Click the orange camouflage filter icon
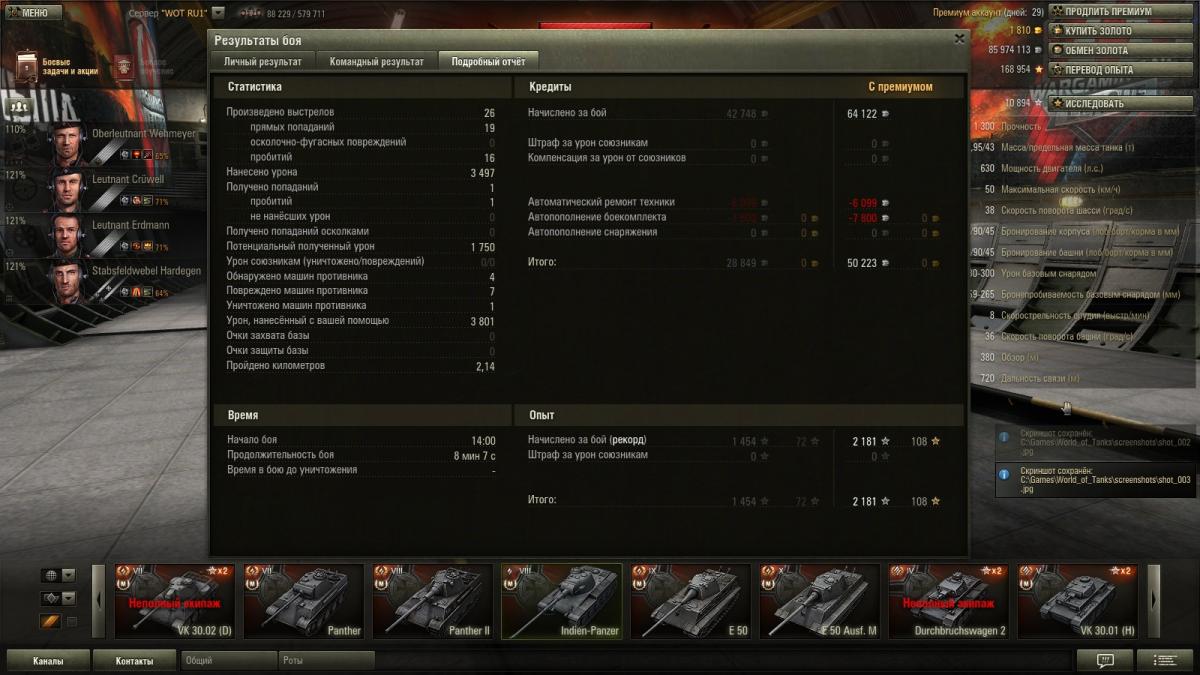Image resolution: width=1200 pixels, height=675 pixels. coord(49,621)
